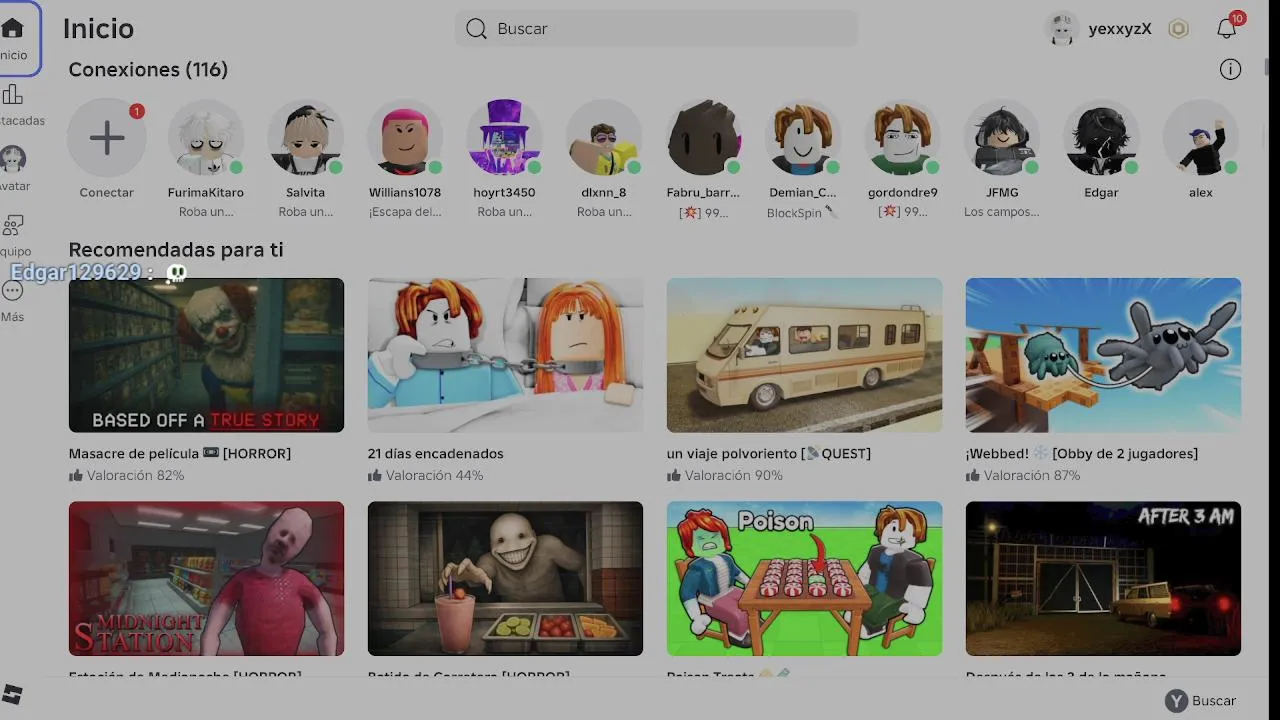Open Edgar's avatar
This screenshot has height=720, width=1280.
tap(1101, 138)
